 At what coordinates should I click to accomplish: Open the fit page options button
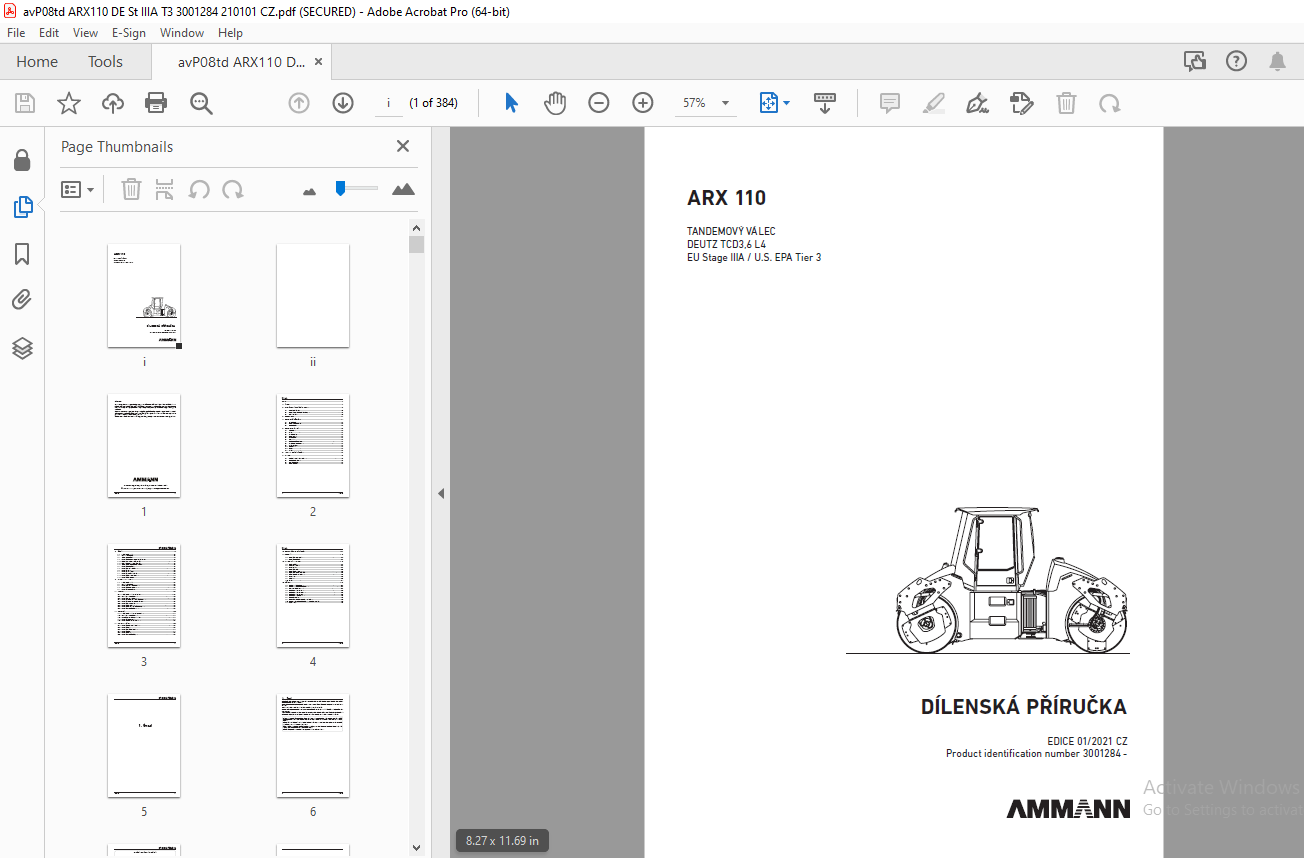point(774,103)
